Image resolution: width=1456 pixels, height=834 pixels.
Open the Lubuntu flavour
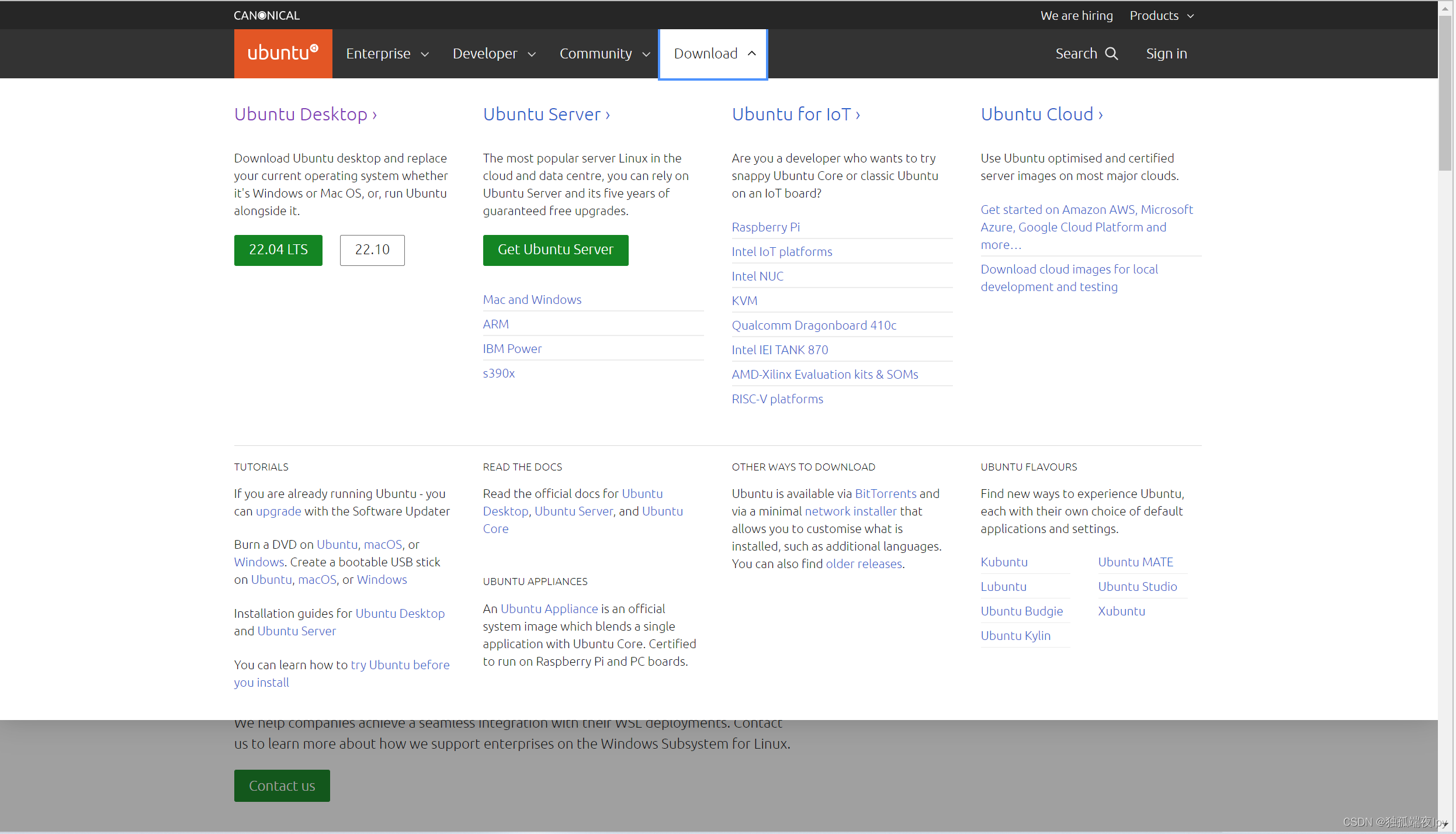click(1004, 586)
